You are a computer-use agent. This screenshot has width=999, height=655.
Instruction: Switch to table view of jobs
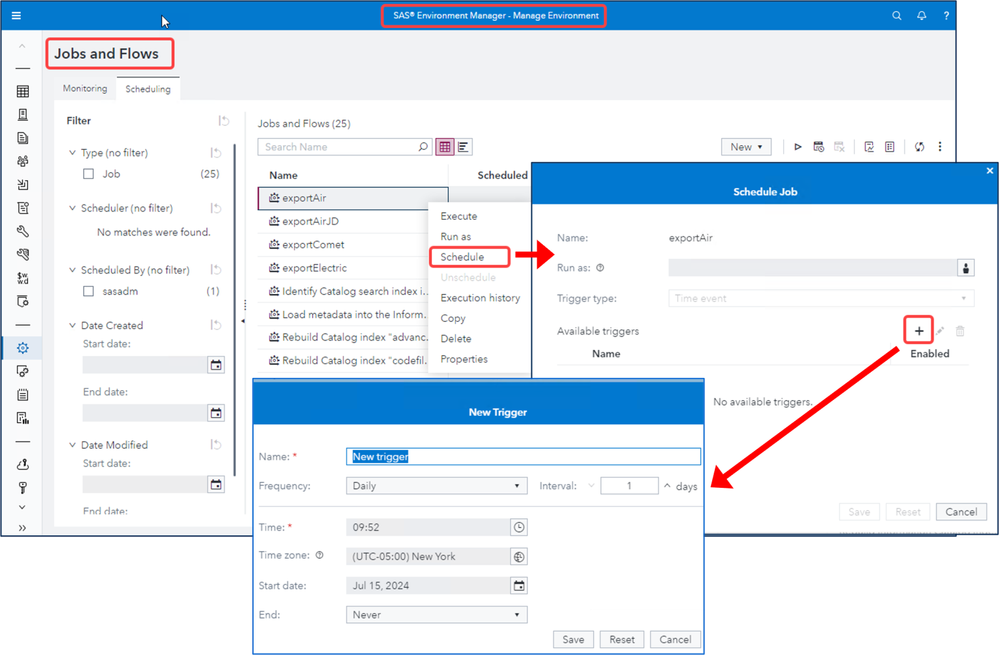[x=445, y=147]
